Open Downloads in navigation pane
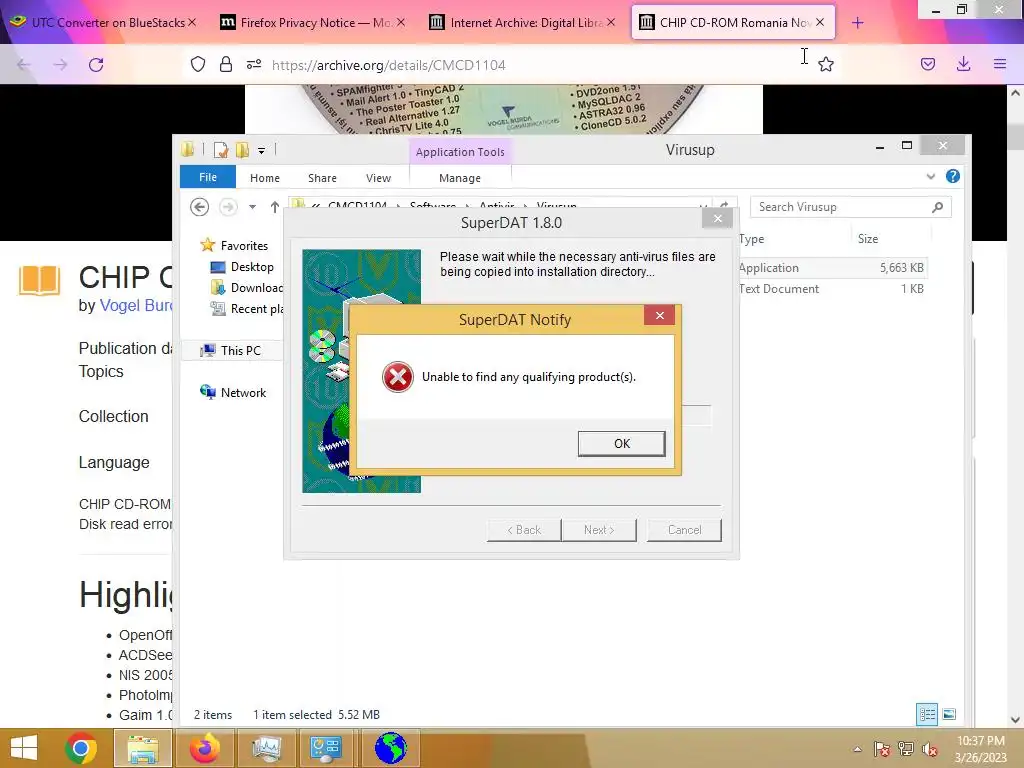The image size is (1024, 768). tap(247, 287)
